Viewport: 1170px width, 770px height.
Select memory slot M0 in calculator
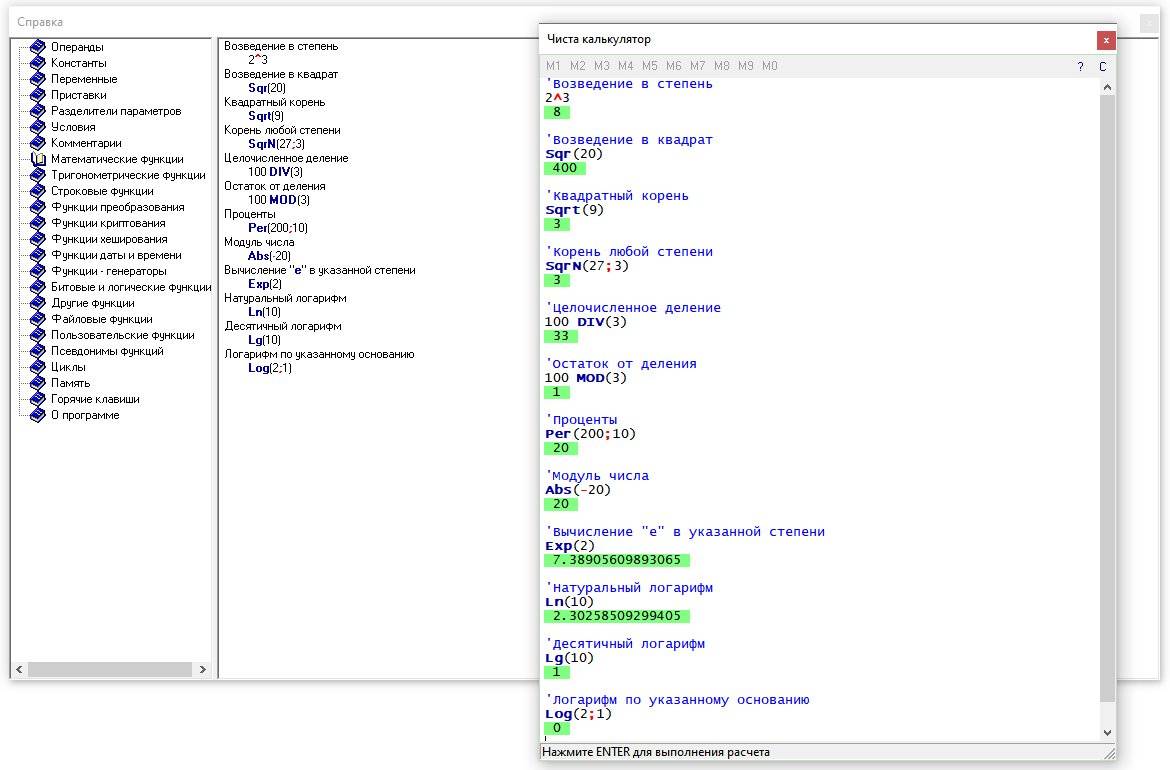click(769, 66)
